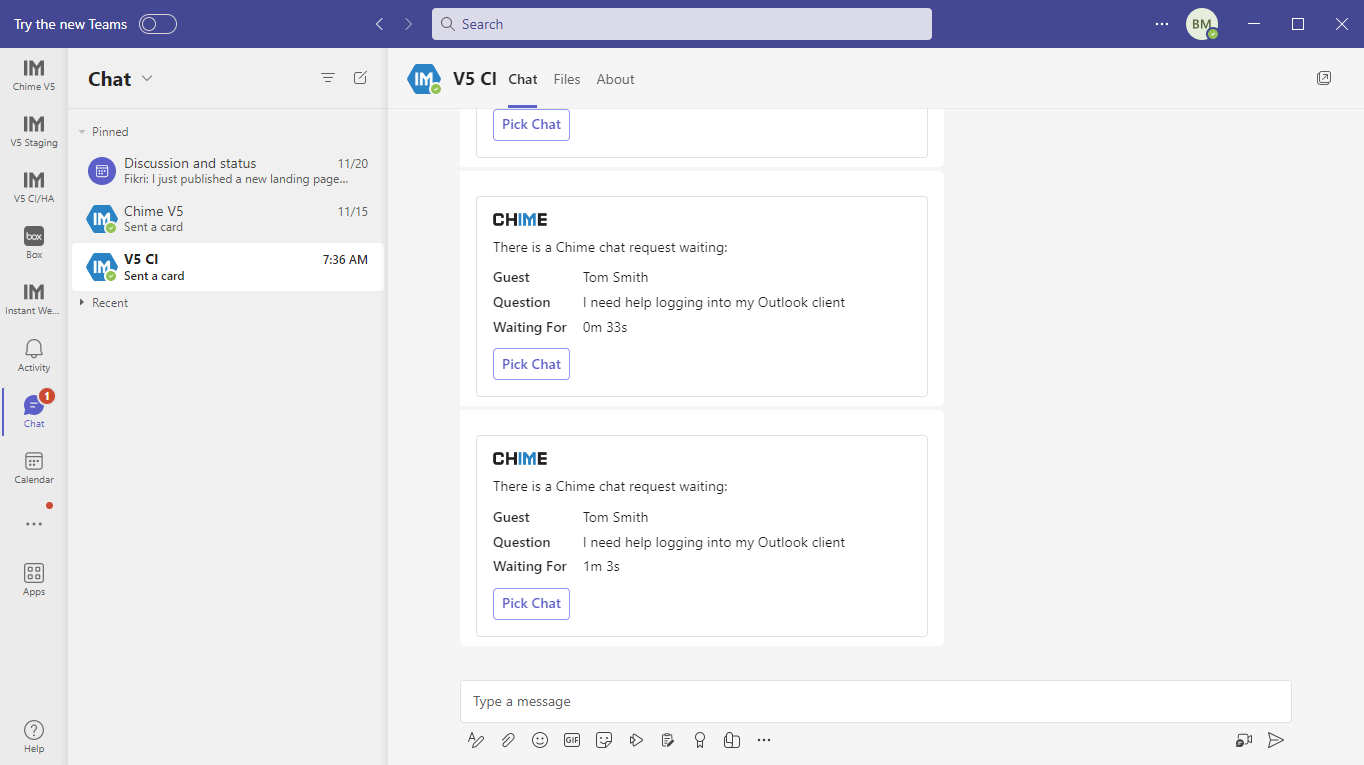The width and height of the screenshot is (1364, 765).
Task: Collapse the Pinned chats section
Action: coord(104,132)
